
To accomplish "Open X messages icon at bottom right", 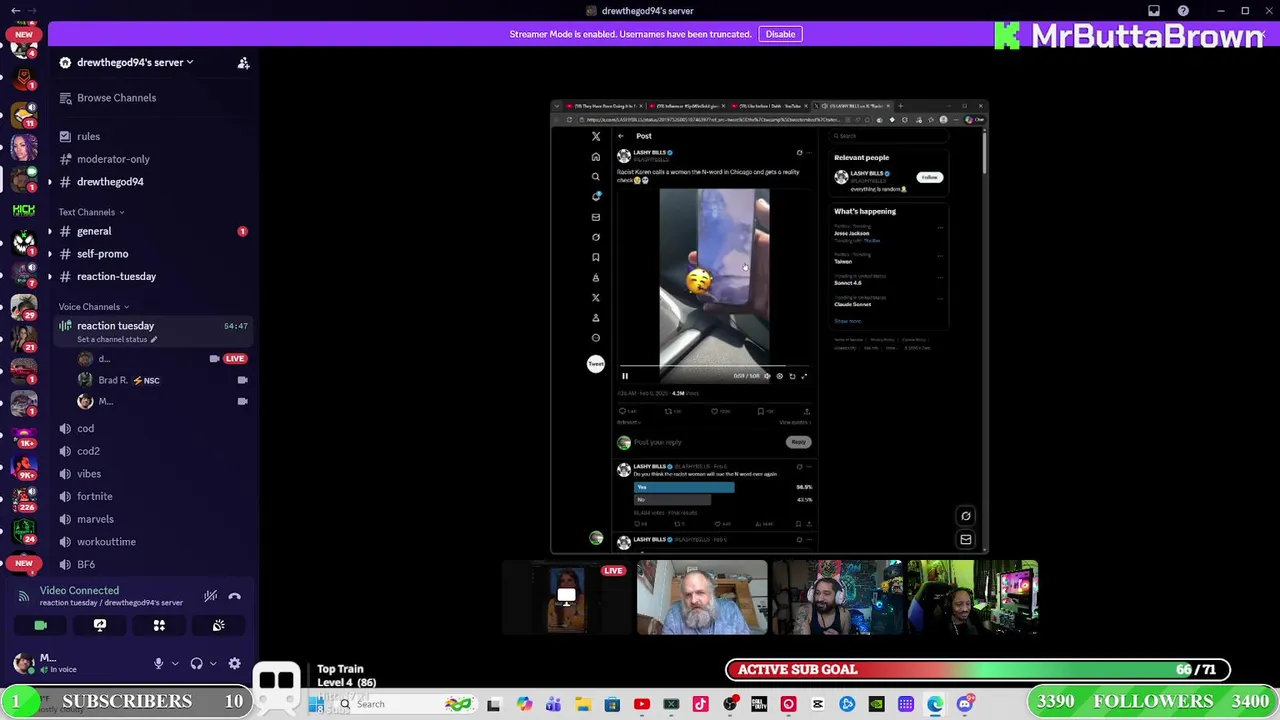I will (966, 540).
